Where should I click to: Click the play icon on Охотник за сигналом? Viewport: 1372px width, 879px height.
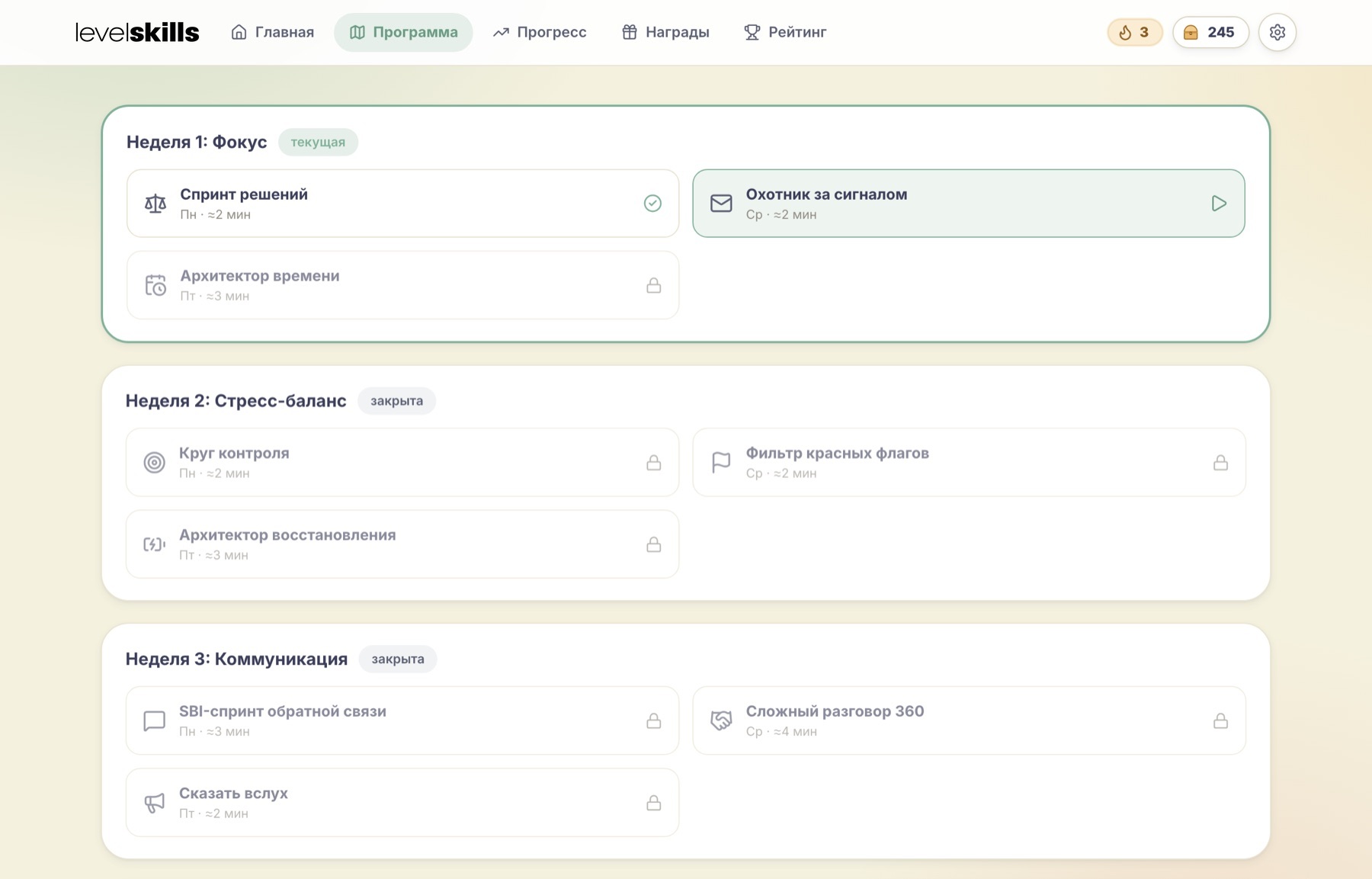[1219, 204]
